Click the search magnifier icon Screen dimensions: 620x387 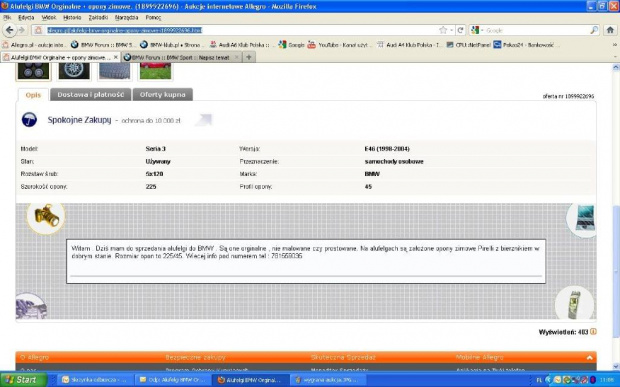[594, 30]
